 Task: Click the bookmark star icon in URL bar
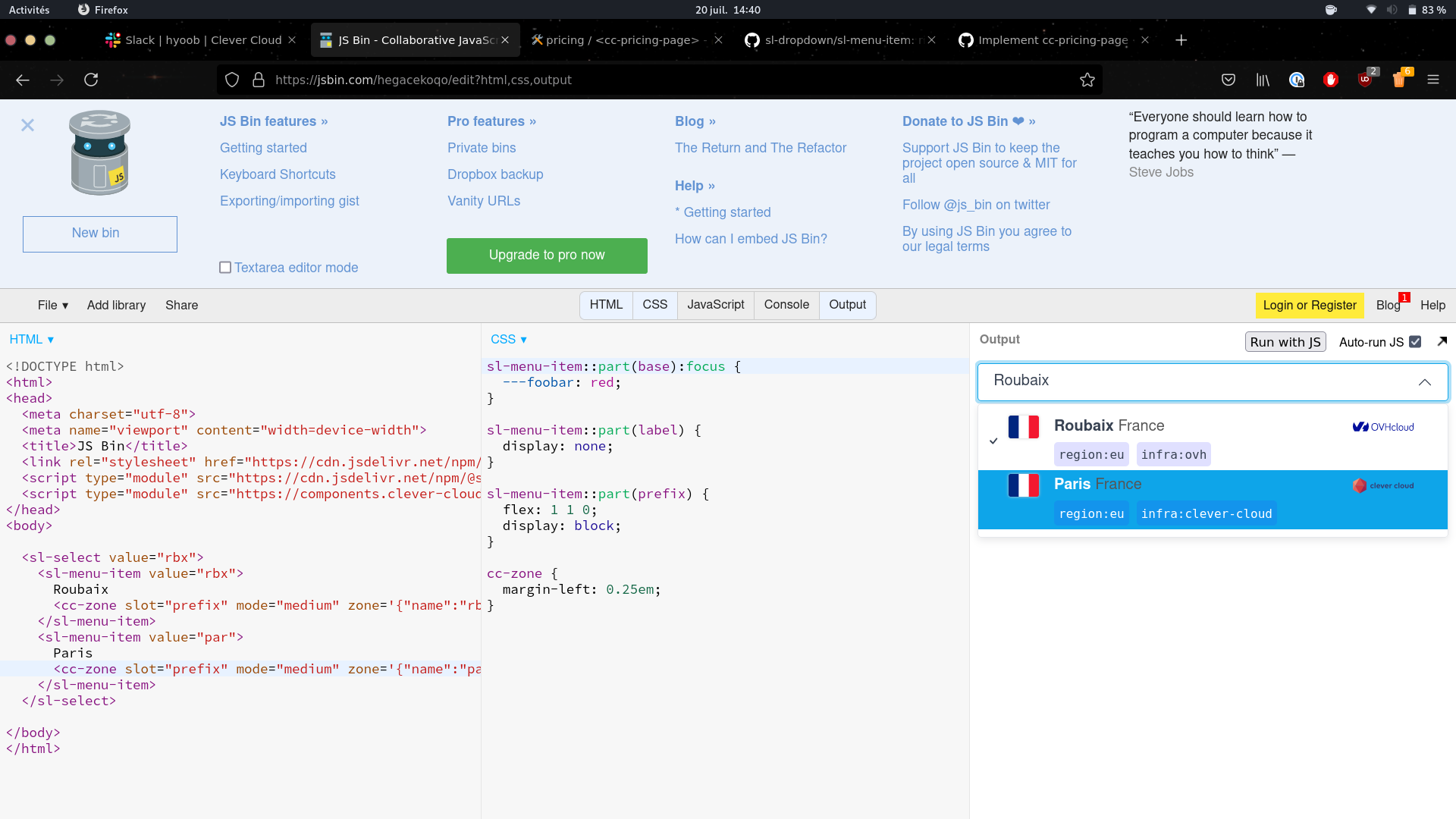click(1087, 80)
